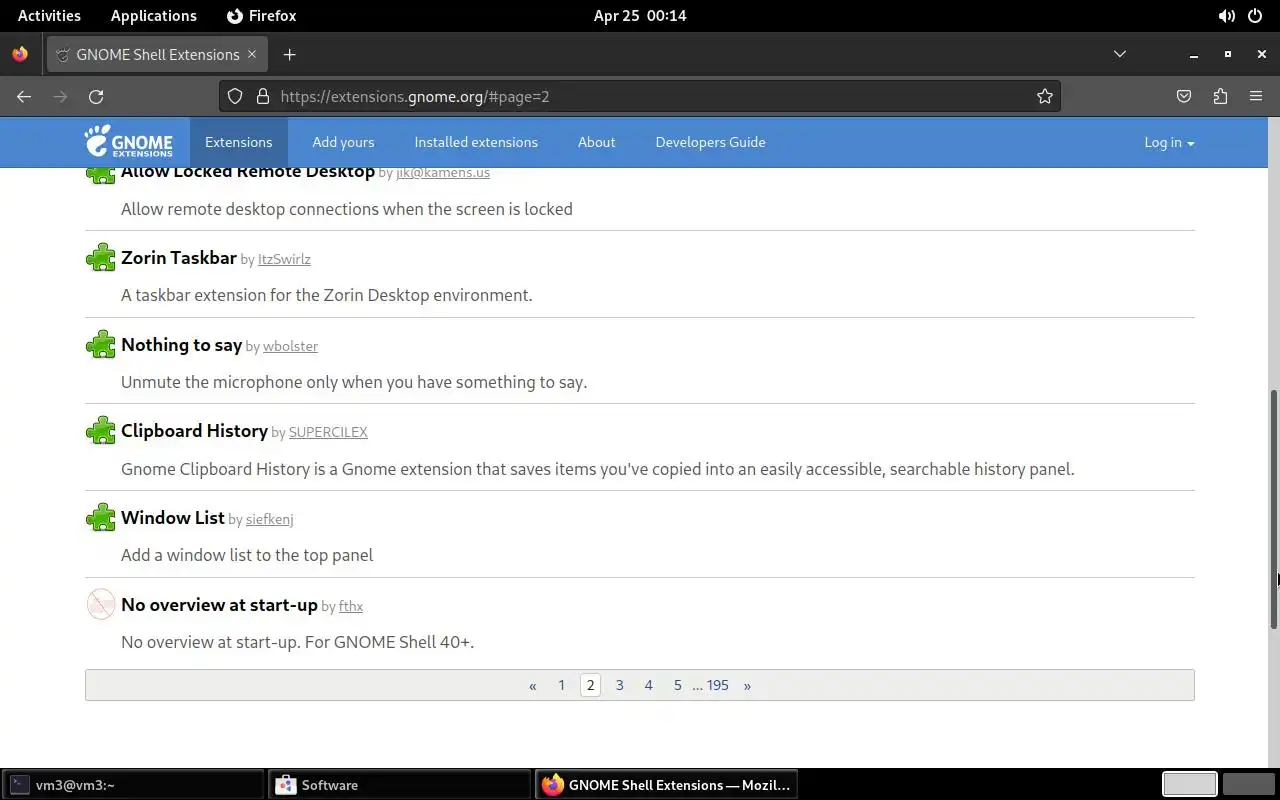Expand the Log in dropdown
The height and width of the screenshot is (800, 1280).
(1169, 142)
